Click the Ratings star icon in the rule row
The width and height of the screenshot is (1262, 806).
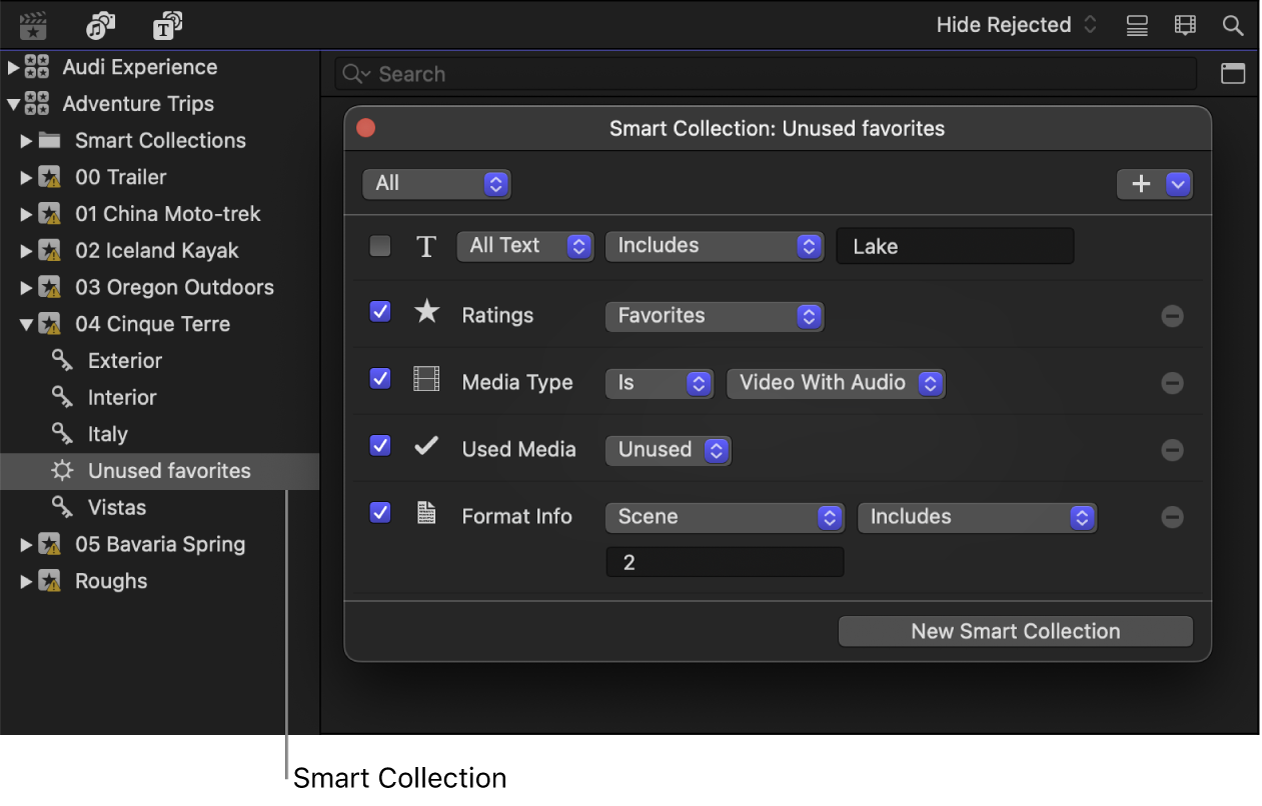click(426, 312)
